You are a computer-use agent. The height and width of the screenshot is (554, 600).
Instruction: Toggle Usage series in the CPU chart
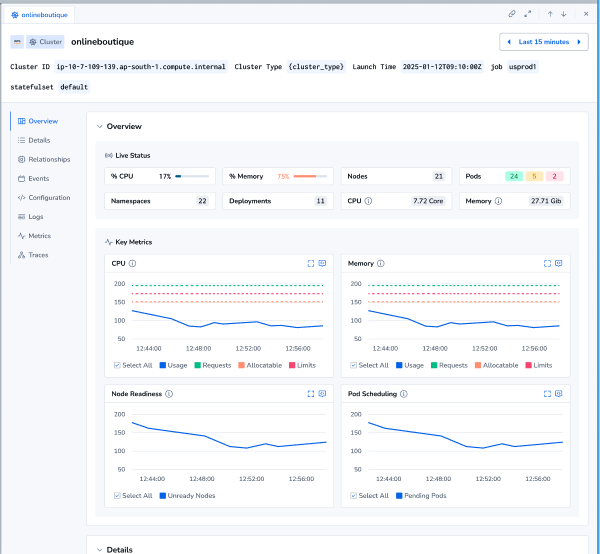173,365
